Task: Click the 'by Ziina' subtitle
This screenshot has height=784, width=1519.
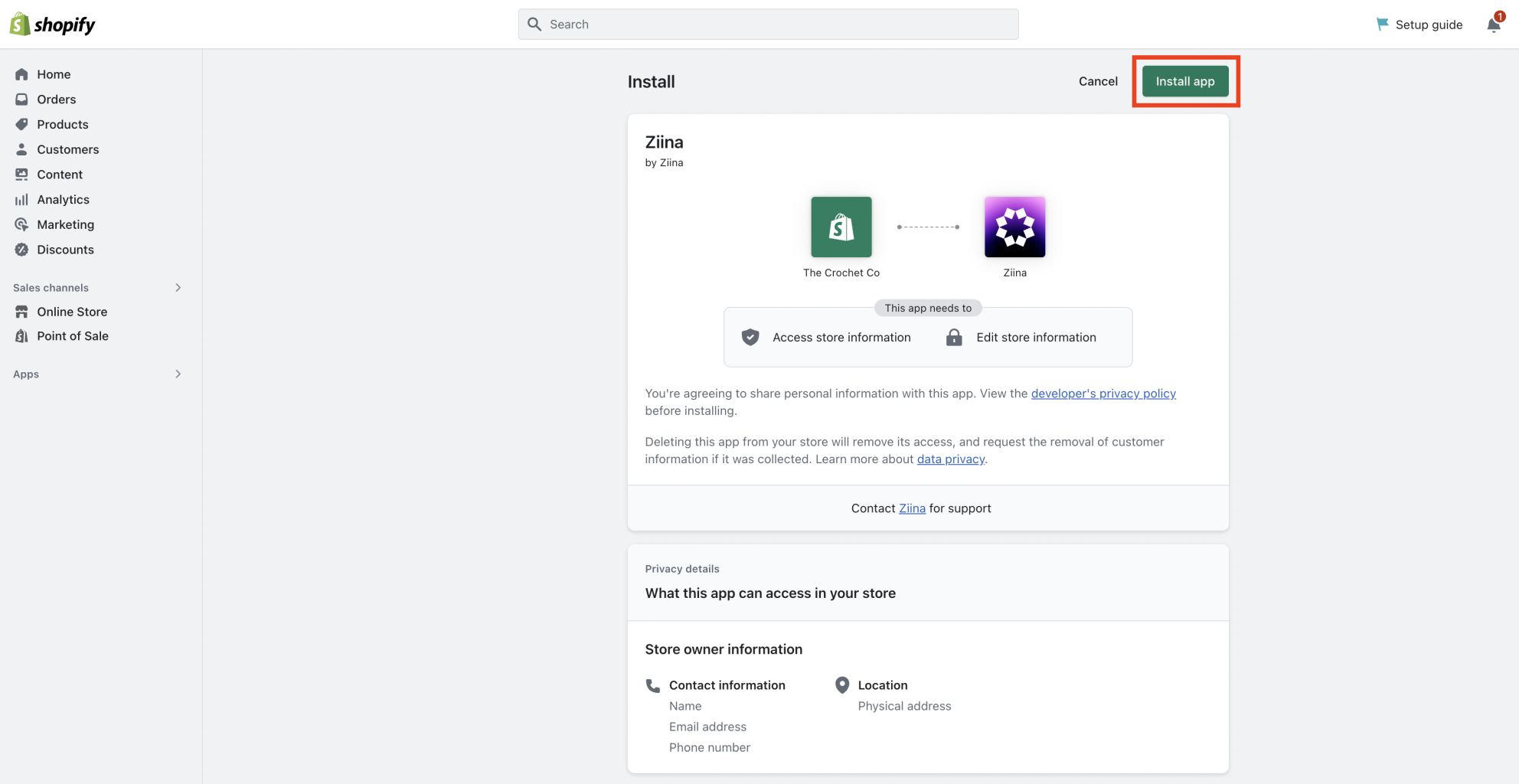Action: click(x=664, y=162)
